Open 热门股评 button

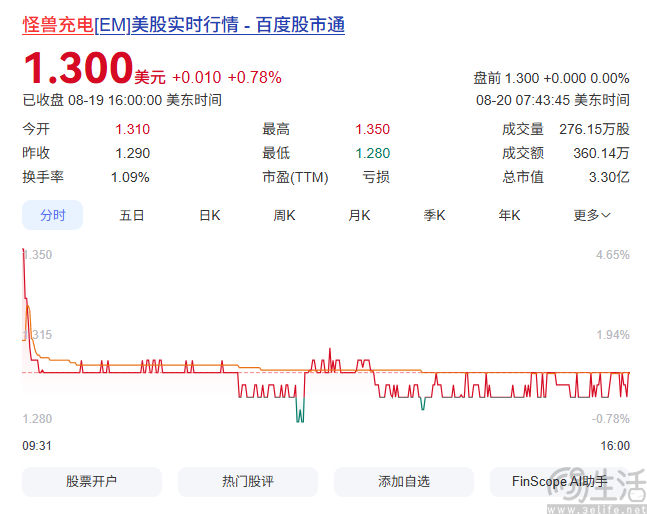(x=248, y=481)
